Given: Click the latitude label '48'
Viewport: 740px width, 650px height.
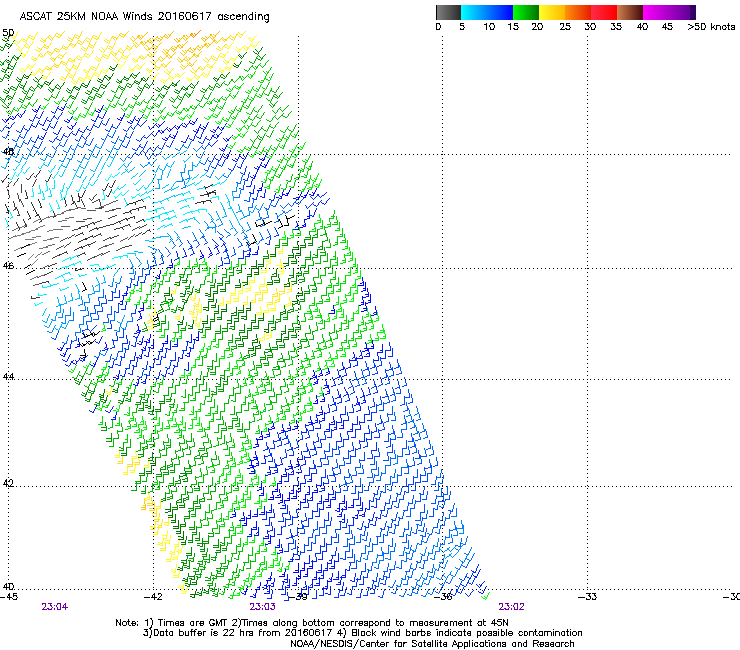Looking at the screenshot, I should (8, 152).
